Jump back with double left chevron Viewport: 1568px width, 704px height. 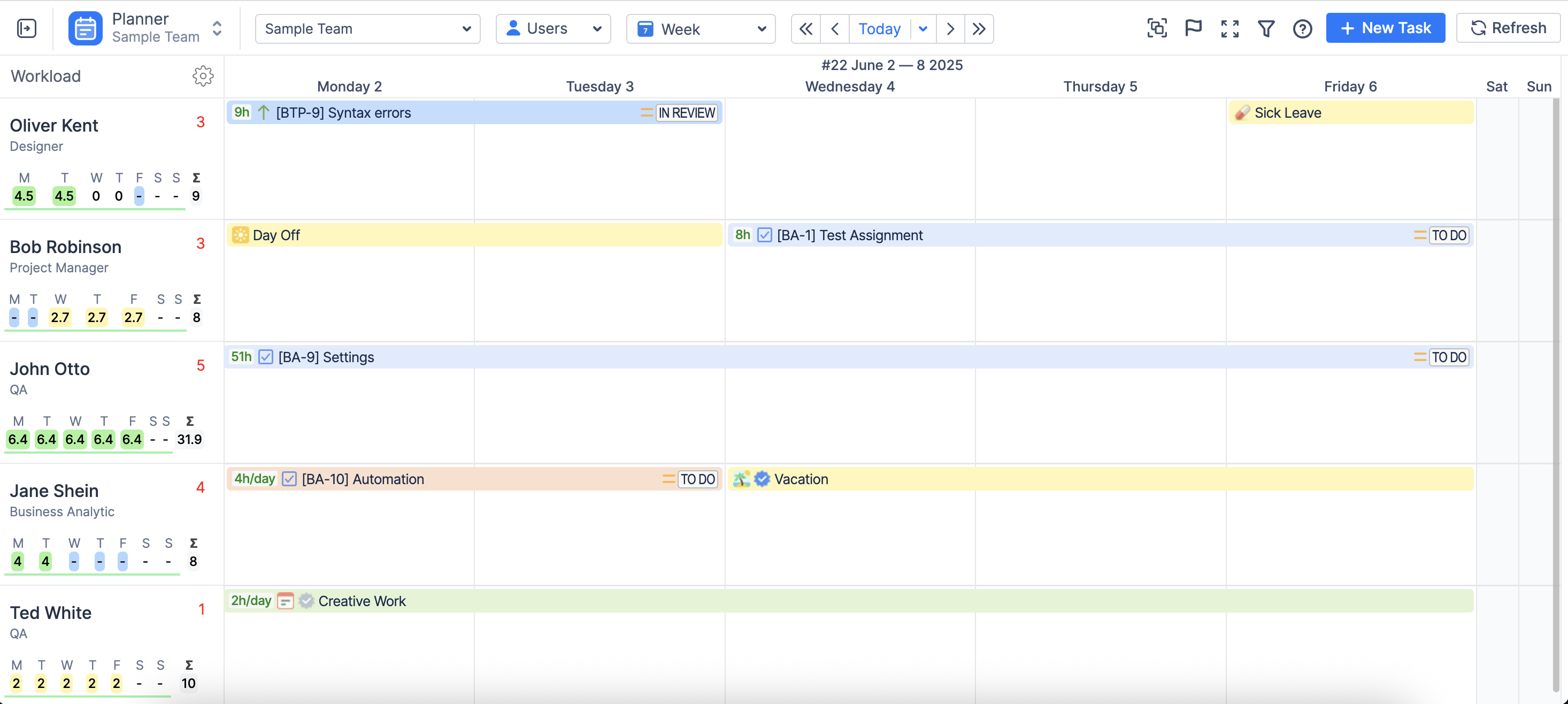coord(805,29)
